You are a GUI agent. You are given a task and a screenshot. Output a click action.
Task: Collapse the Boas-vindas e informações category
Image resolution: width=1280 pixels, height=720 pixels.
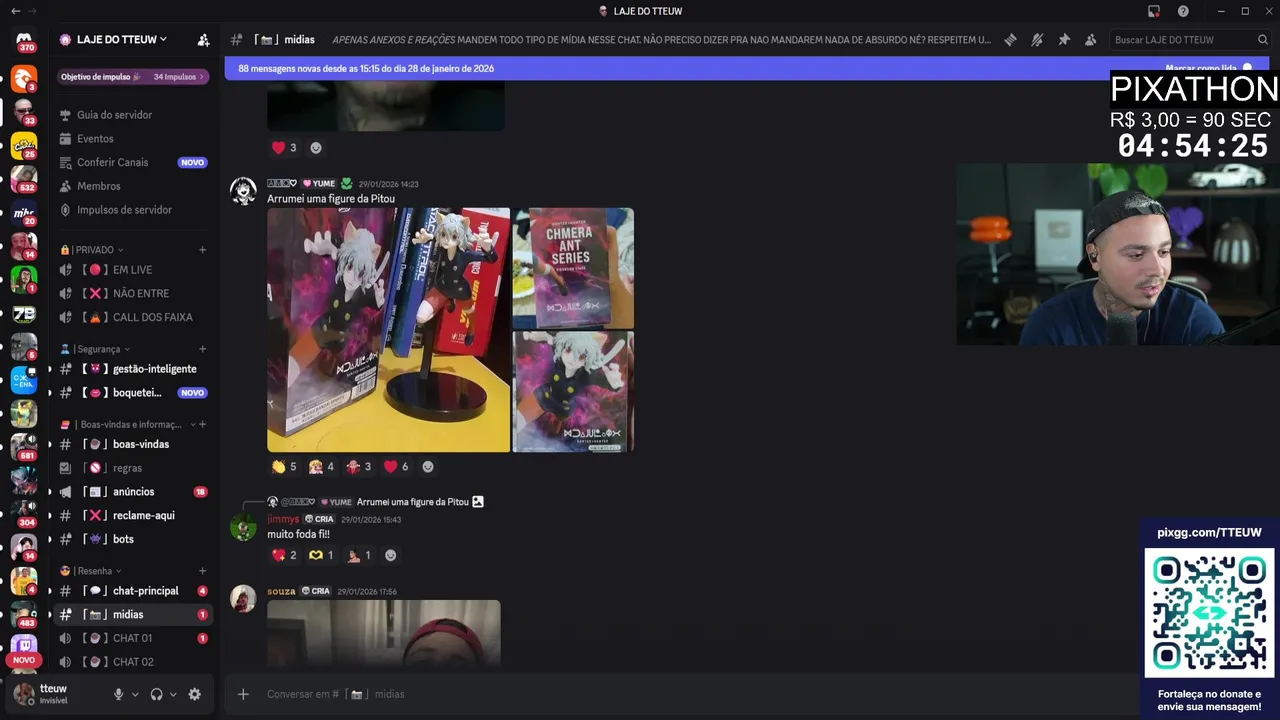click(x=126, y=425)
